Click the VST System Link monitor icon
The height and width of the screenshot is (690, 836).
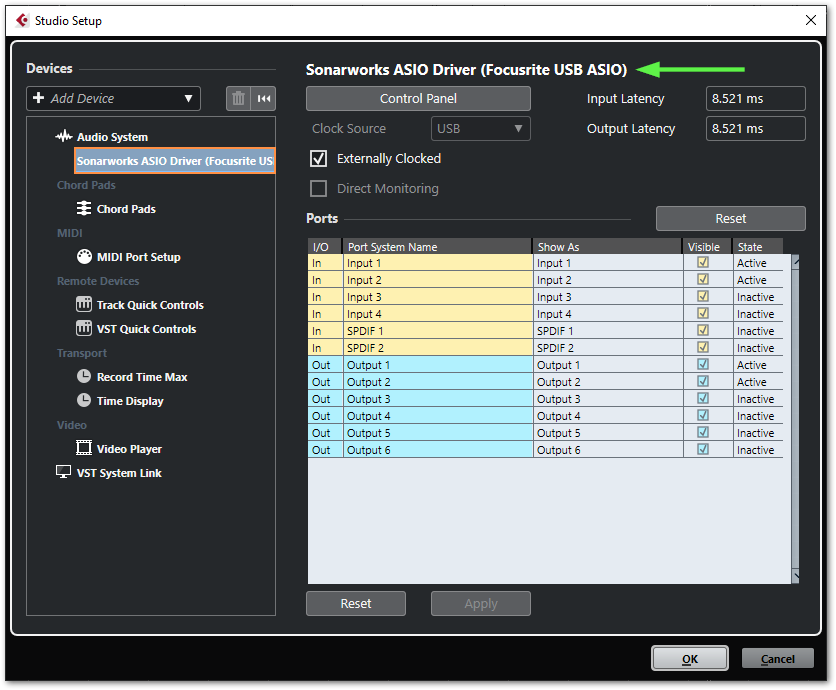pyautogui.click(x=63, y=472)
